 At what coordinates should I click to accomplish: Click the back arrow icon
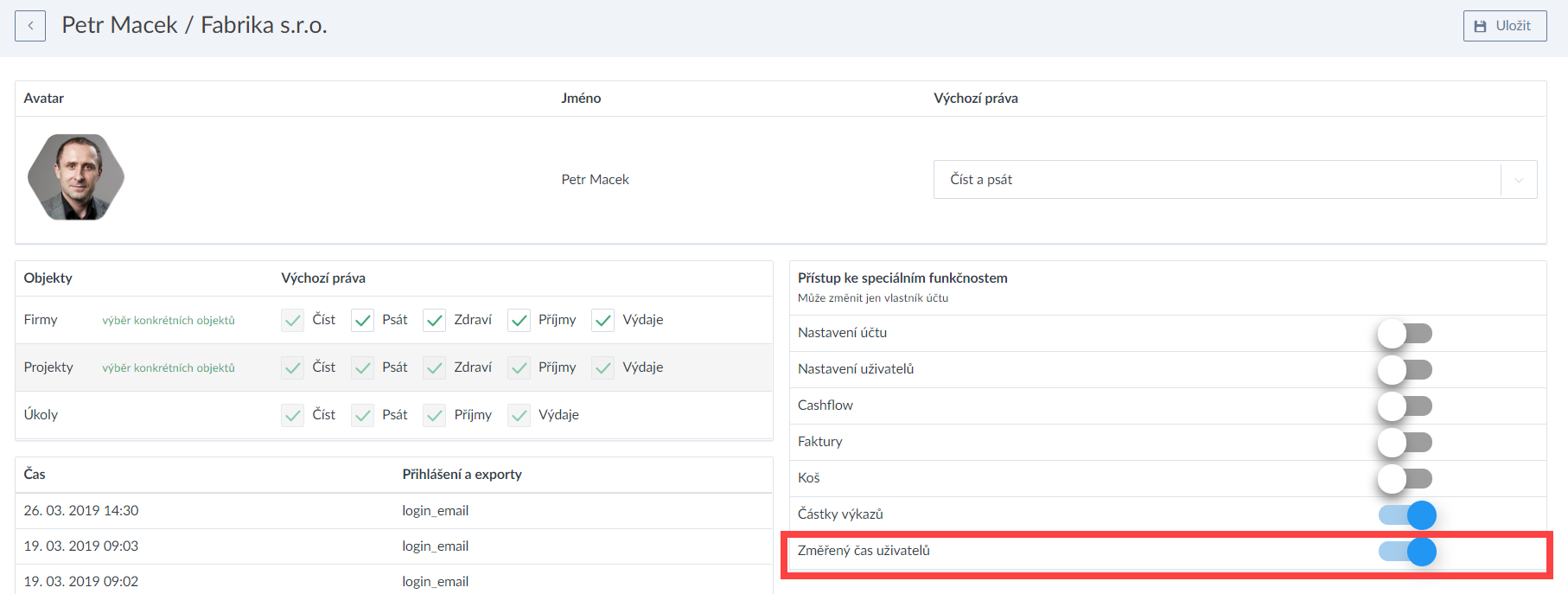(x=30, y=26)
